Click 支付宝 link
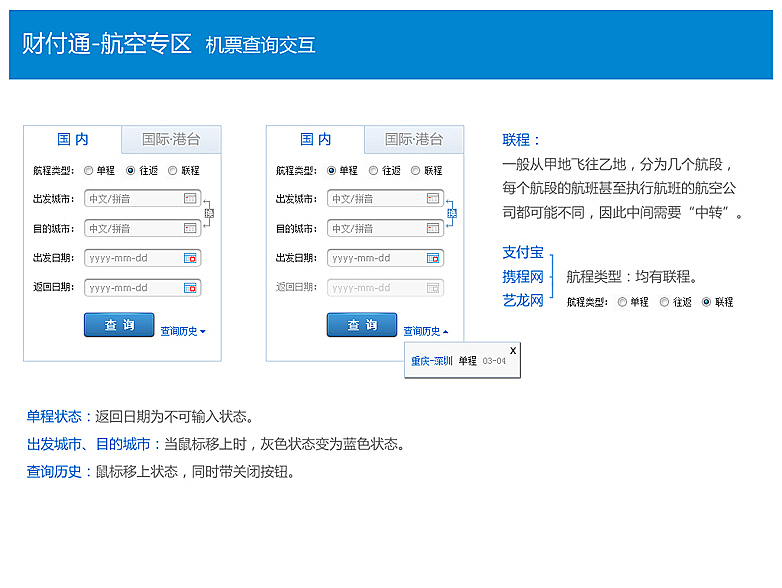Image resolution: width=782 pixels, height=588 pixels. point(523,252)
